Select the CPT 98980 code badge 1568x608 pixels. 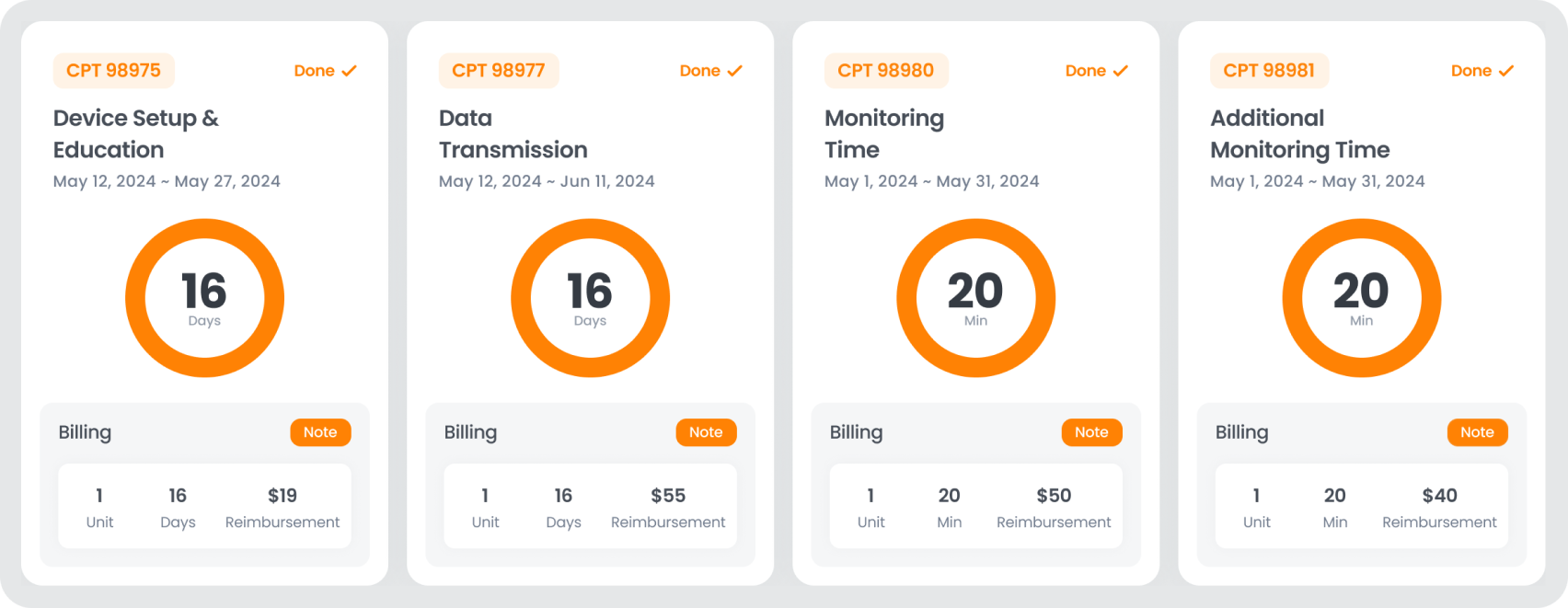point(885,71)
